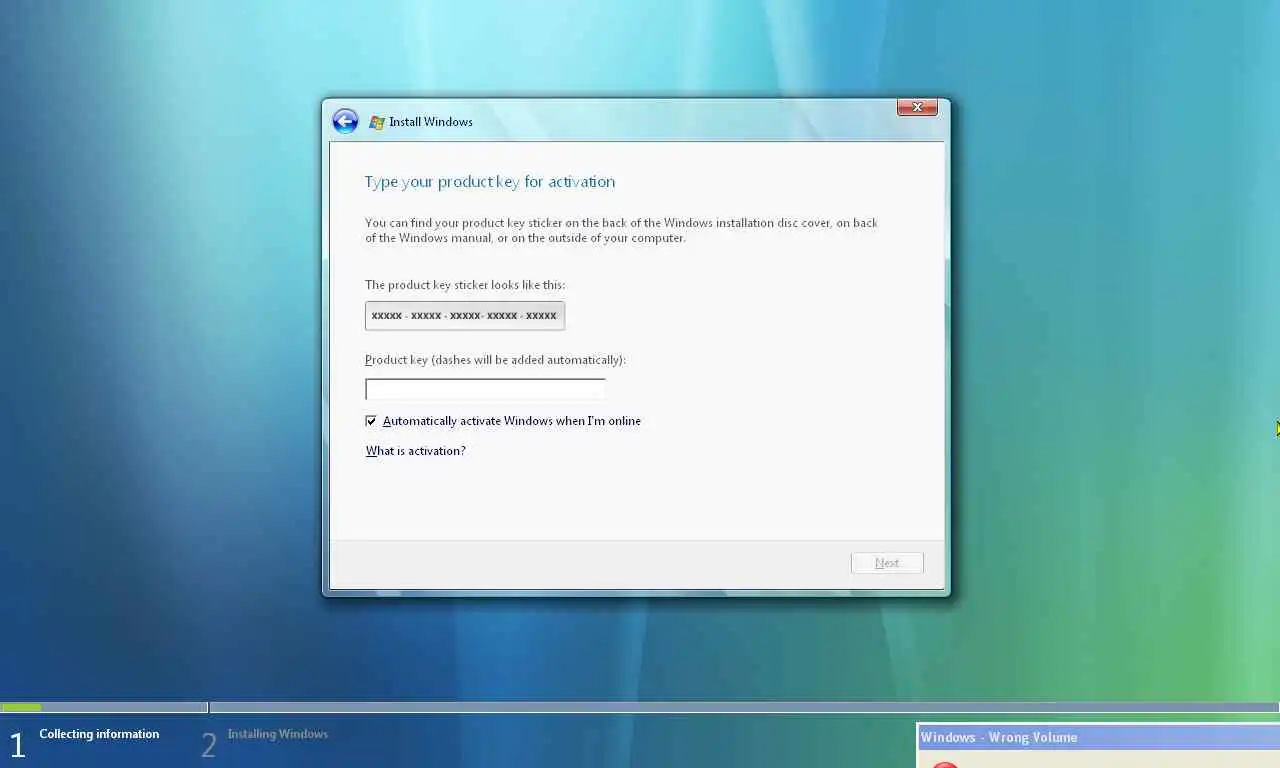The width and height of the screenshot is (1280, 768).
Task: Click the Installing Windows step label
Action: [x=277, y=734]
